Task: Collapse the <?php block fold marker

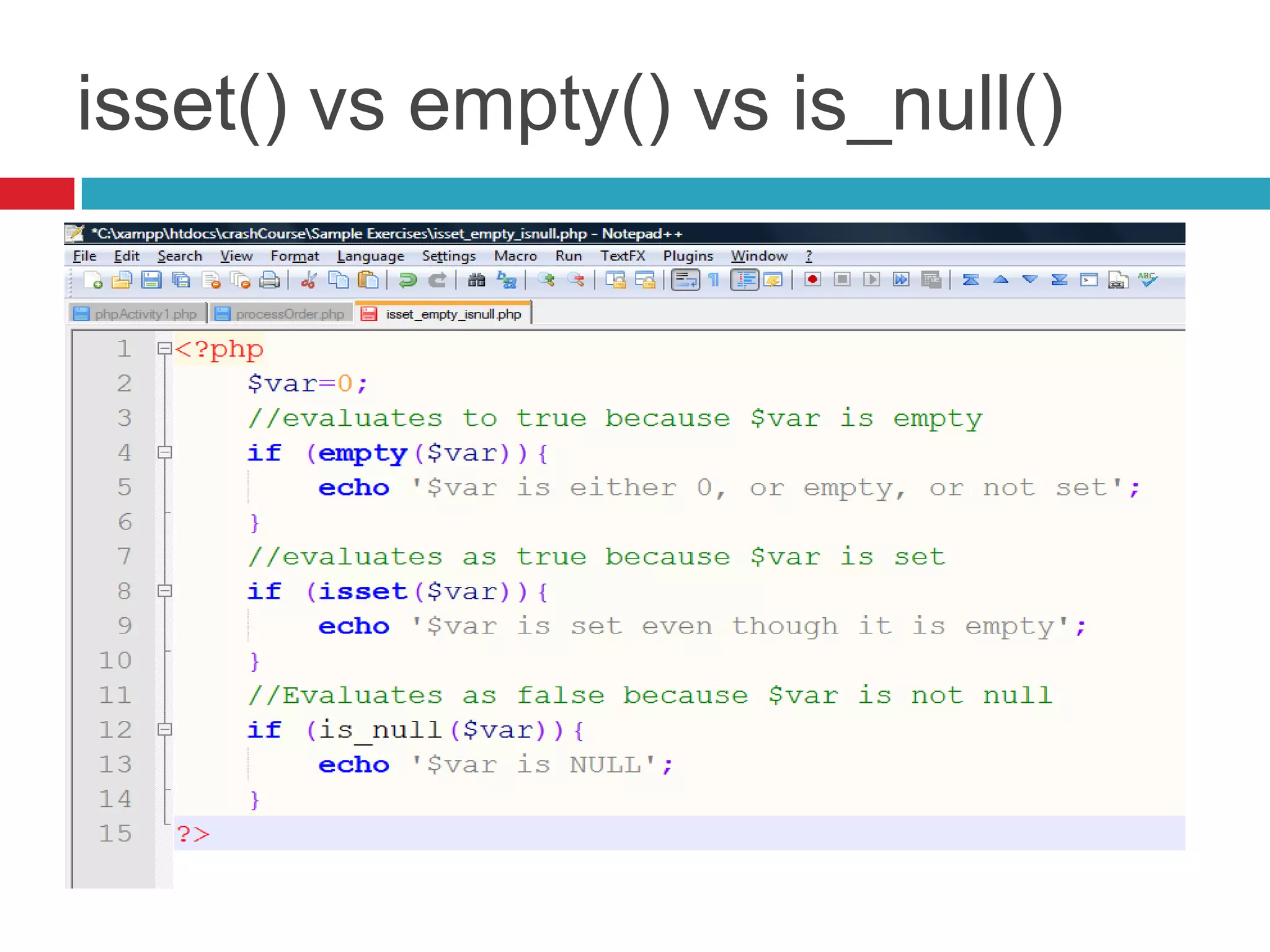Action: 164,348
